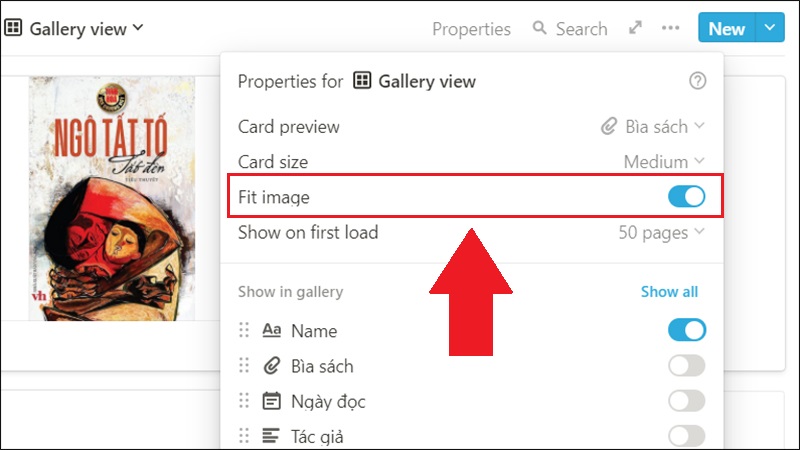This screenshot has height=450, width=800.
Task: Click the Show all link
Action: tap(669, 292)
